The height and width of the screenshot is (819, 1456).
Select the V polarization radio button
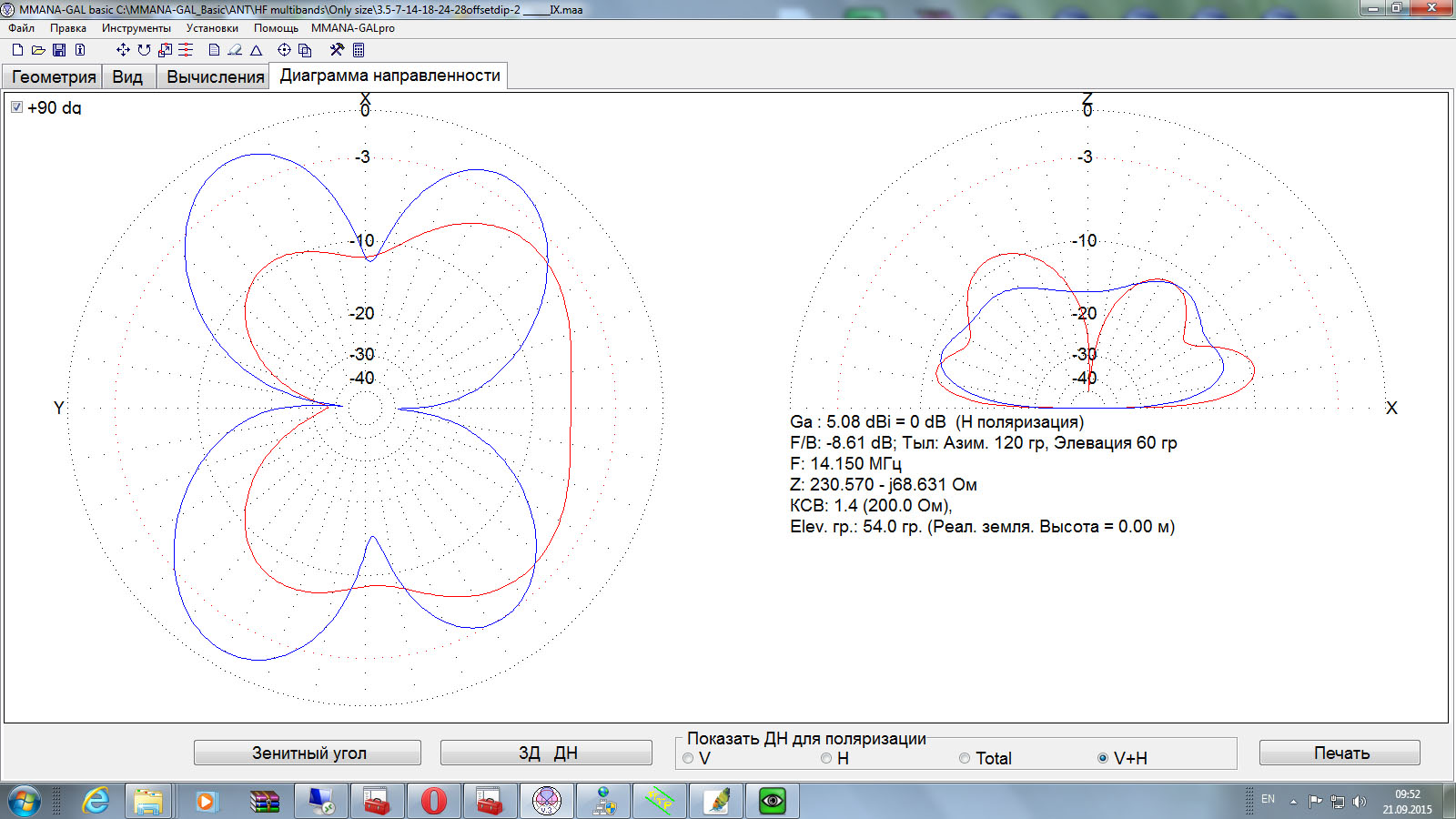tap(689, 758)
